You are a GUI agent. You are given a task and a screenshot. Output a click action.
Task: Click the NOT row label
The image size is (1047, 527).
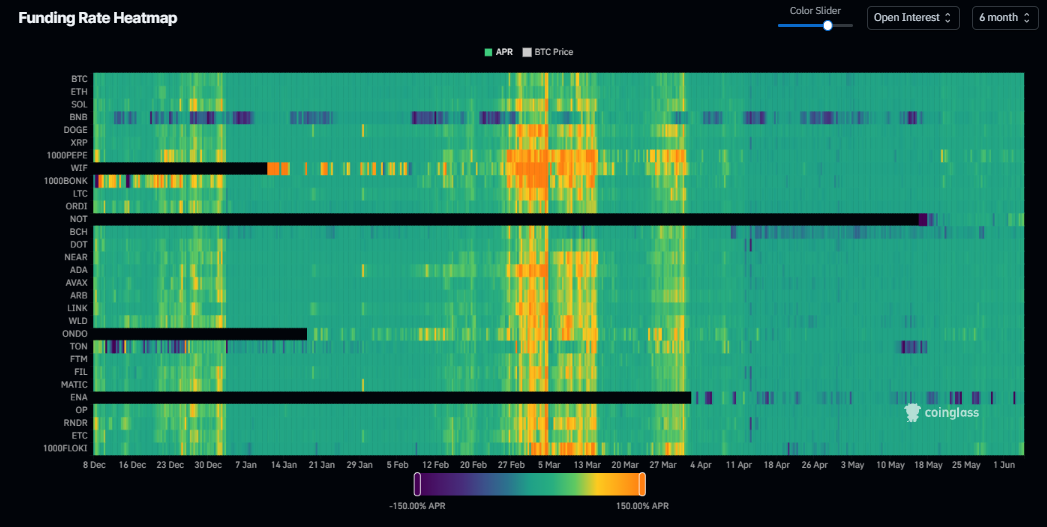pyautogui.click(x=79, y=219)
